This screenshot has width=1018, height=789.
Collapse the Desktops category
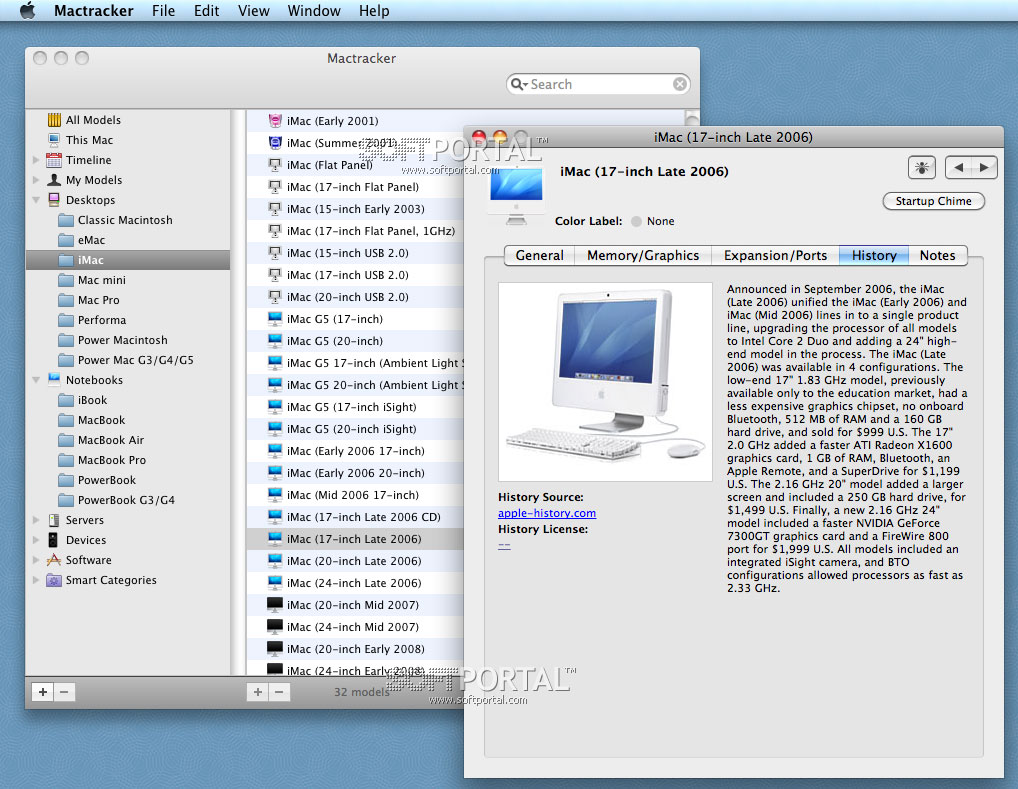click(36, 200)
